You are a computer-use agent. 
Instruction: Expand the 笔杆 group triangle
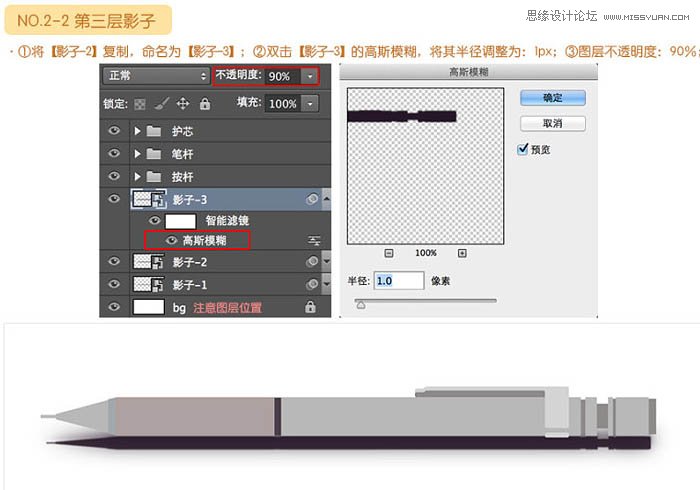(x=138, y=154)
